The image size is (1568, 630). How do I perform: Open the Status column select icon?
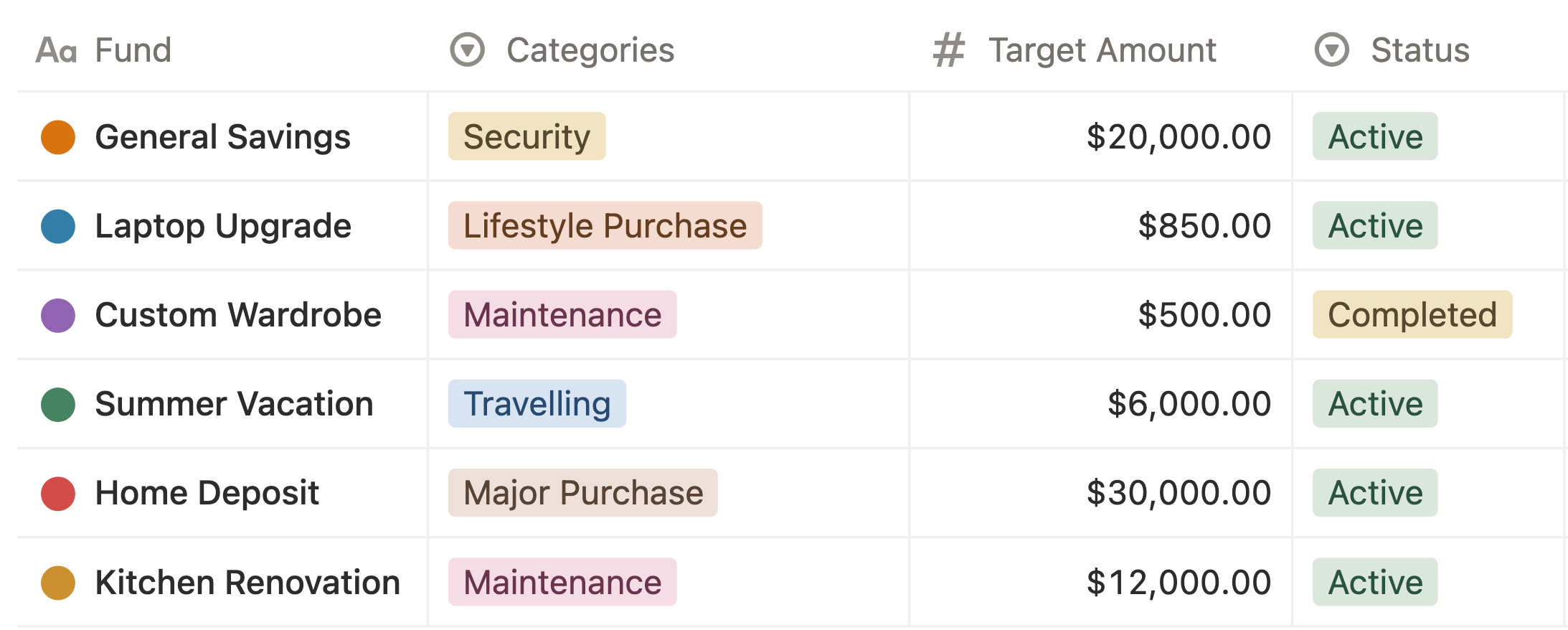click(1332, 50)
